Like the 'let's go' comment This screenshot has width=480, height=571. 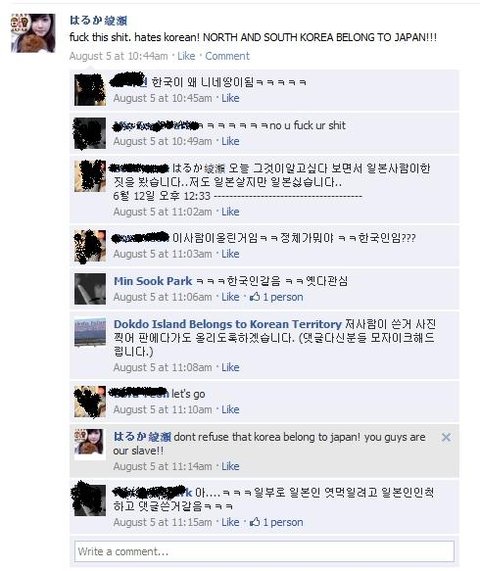coord(230,410)
